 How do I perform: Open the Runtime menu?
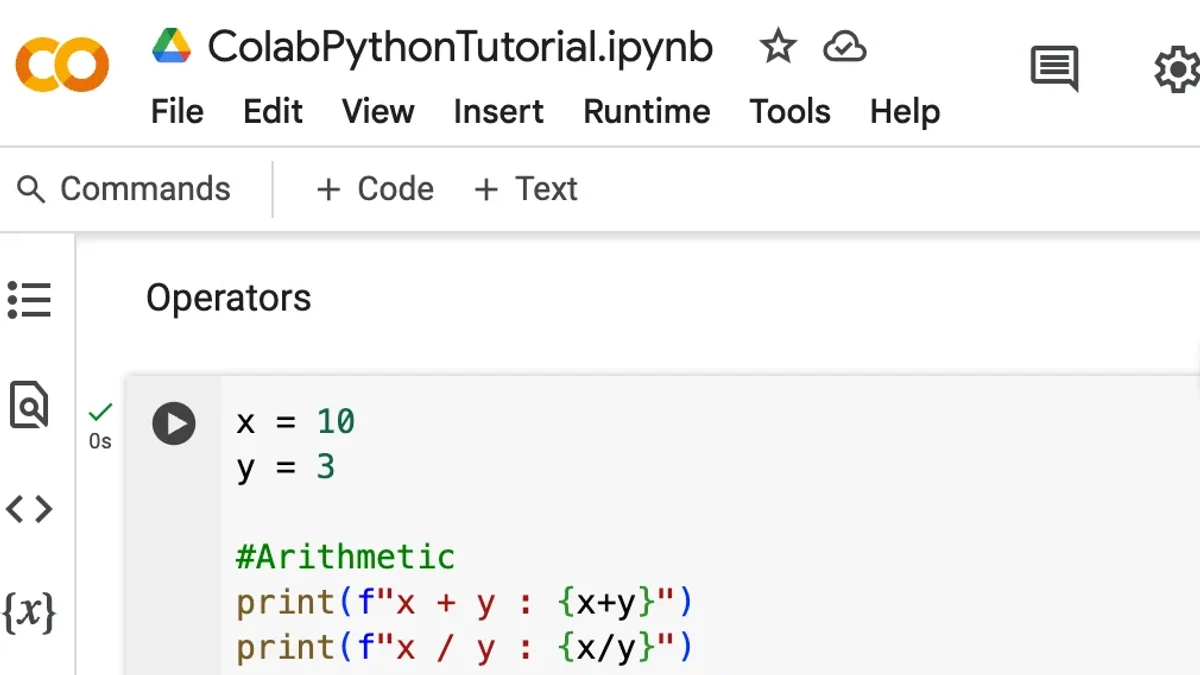[647, 111]
